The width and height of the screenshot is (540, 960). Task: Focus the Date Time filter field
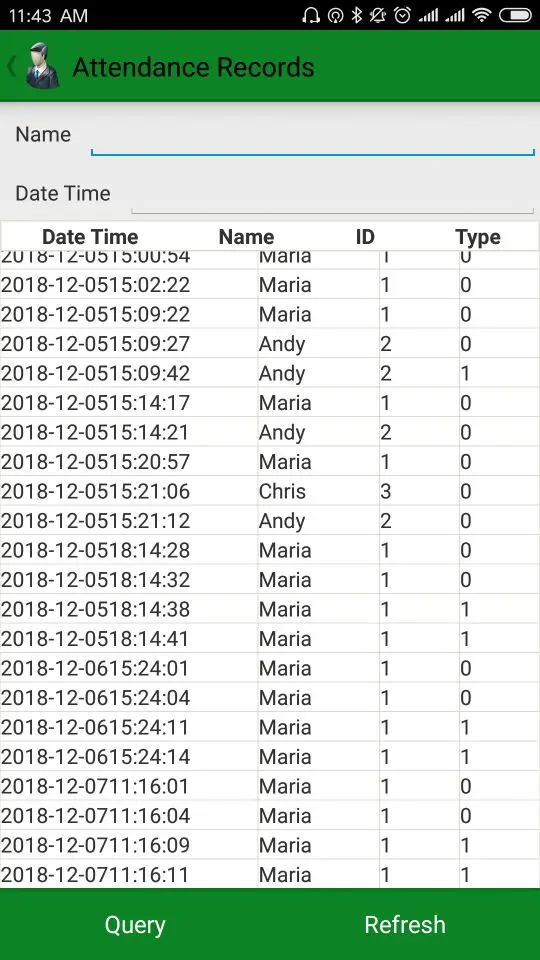pos(333,195)
